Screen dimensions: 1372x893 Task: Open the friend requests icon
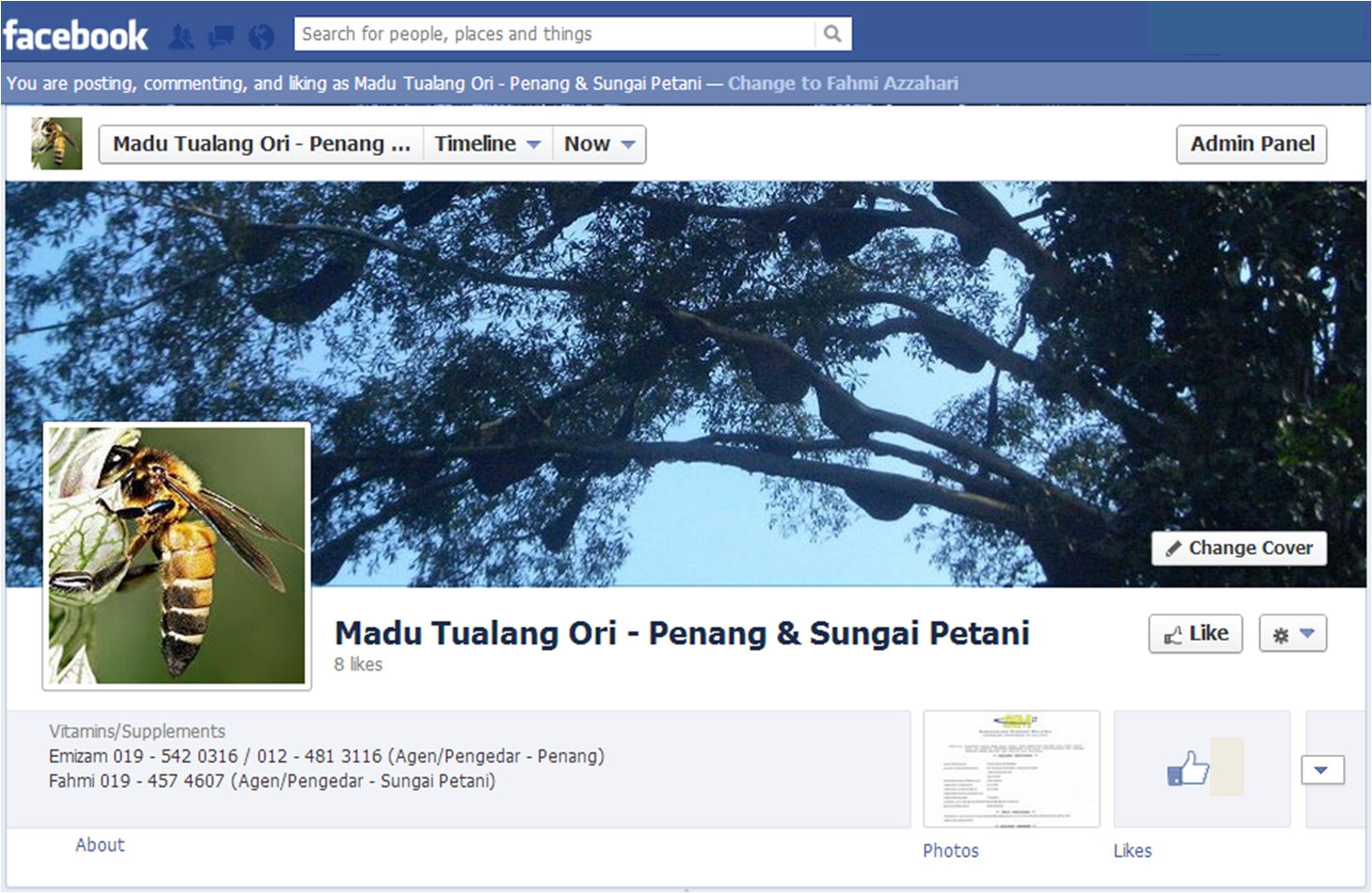point(182,37)
